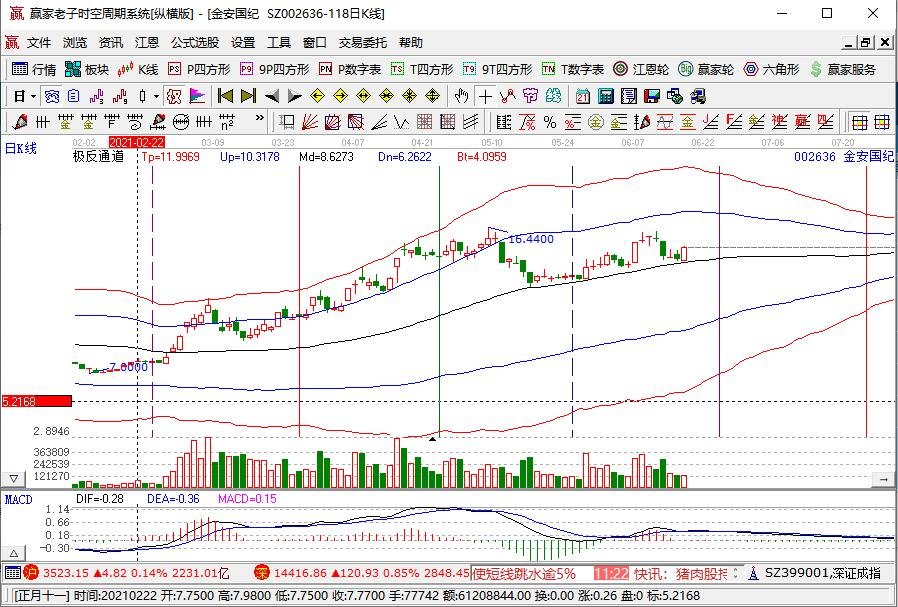898x607 pixels.
Task: Click the circled 金 golden ratio icon
Action: click(x=596, y=122)
